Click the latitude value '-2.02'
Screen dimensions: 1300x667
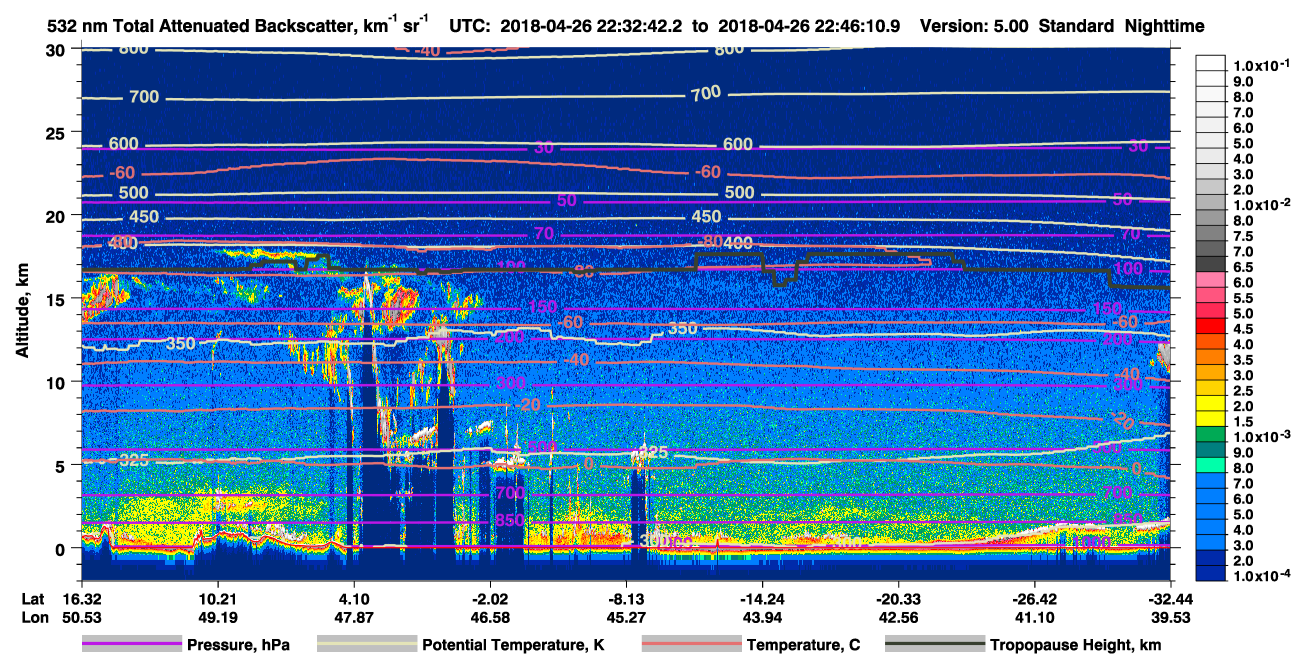490,599
